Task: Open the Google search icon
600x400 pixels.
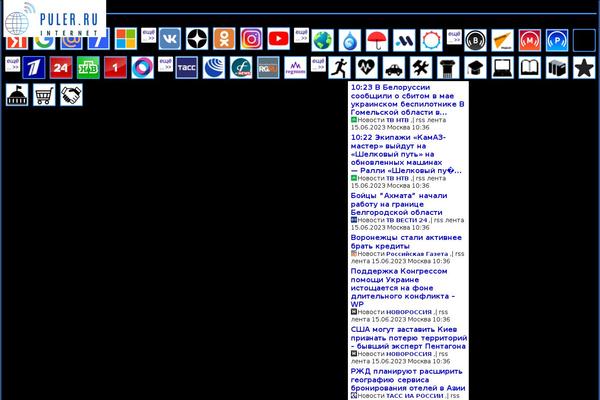Action: 44,43
